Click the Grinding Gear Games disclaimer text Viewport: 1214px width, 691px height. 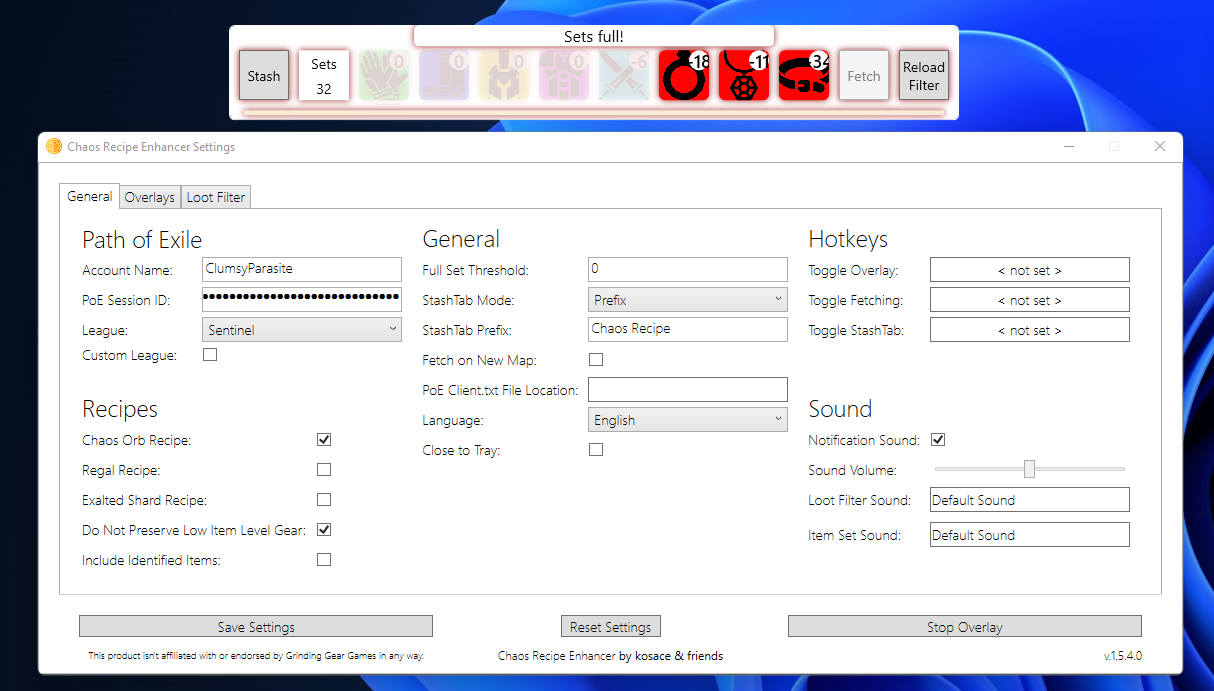pos(256,656)
